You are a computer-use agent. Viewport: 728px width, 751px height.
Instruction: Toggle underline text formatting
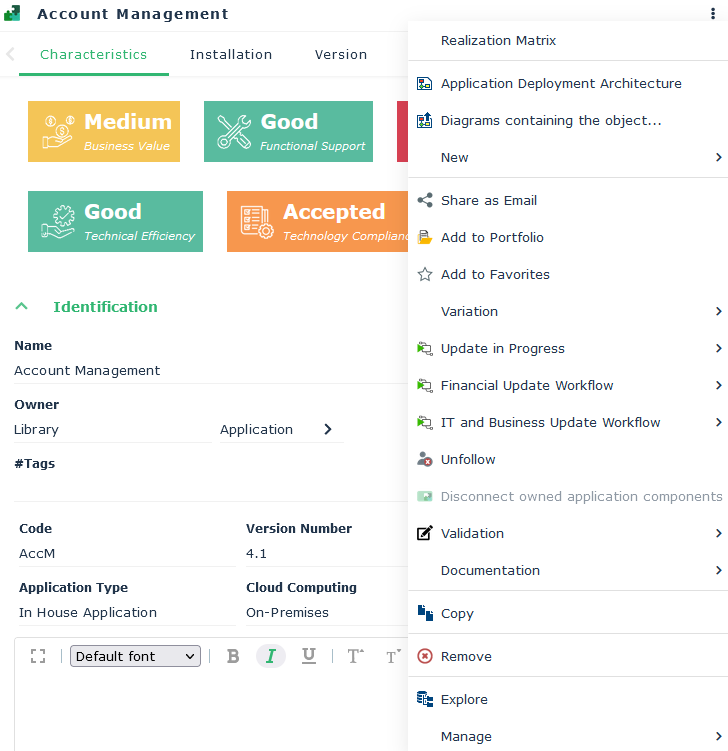coord(309,656)
